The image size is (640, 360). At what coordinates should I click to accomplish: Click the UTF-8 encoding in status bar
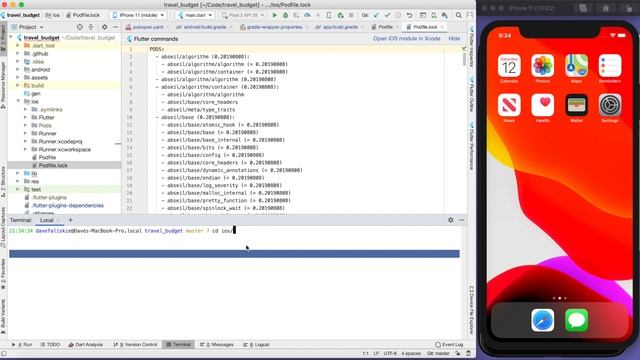[x=390, y=353]
